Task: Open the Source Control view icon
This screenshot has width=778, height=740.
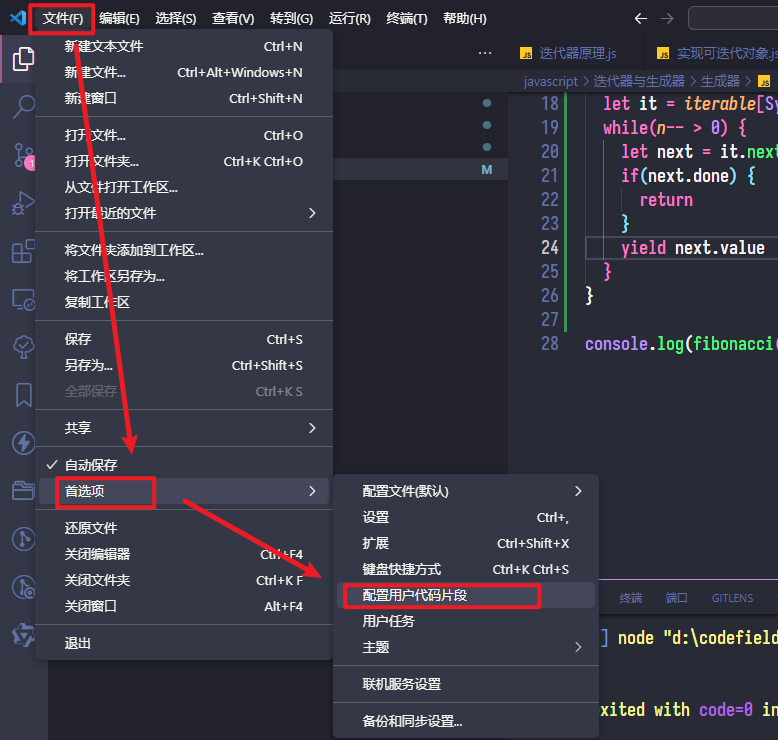Action: [x=23, y=155]
